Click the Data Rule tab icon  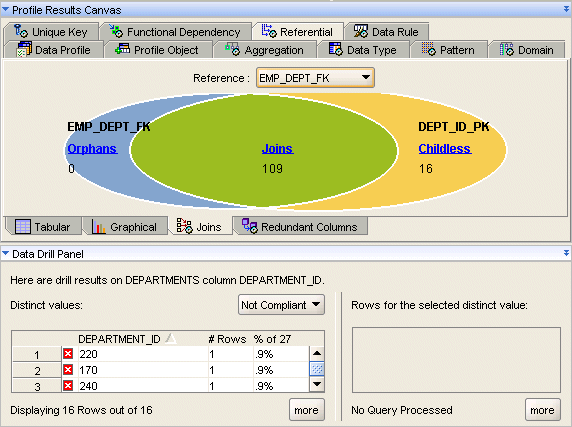[360, 31]
